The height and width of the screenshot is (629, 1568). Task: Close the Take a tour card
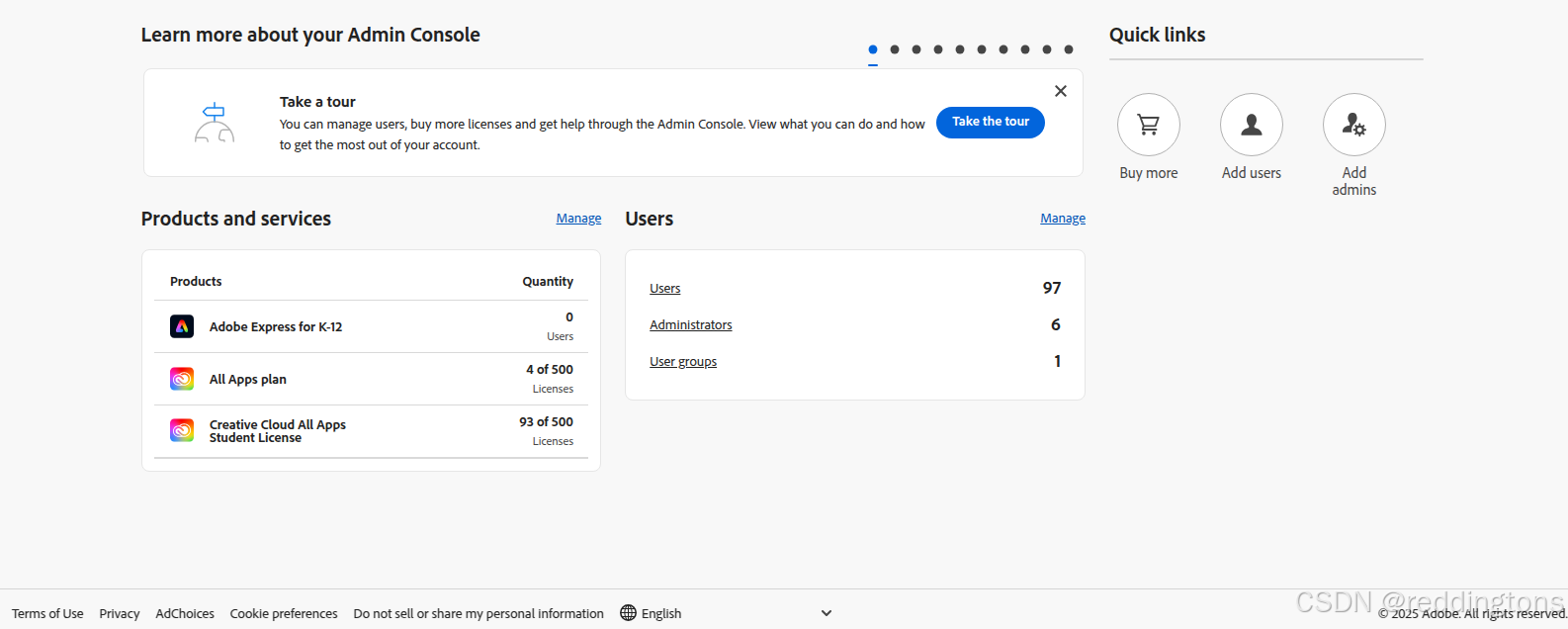pos(1061,91)
